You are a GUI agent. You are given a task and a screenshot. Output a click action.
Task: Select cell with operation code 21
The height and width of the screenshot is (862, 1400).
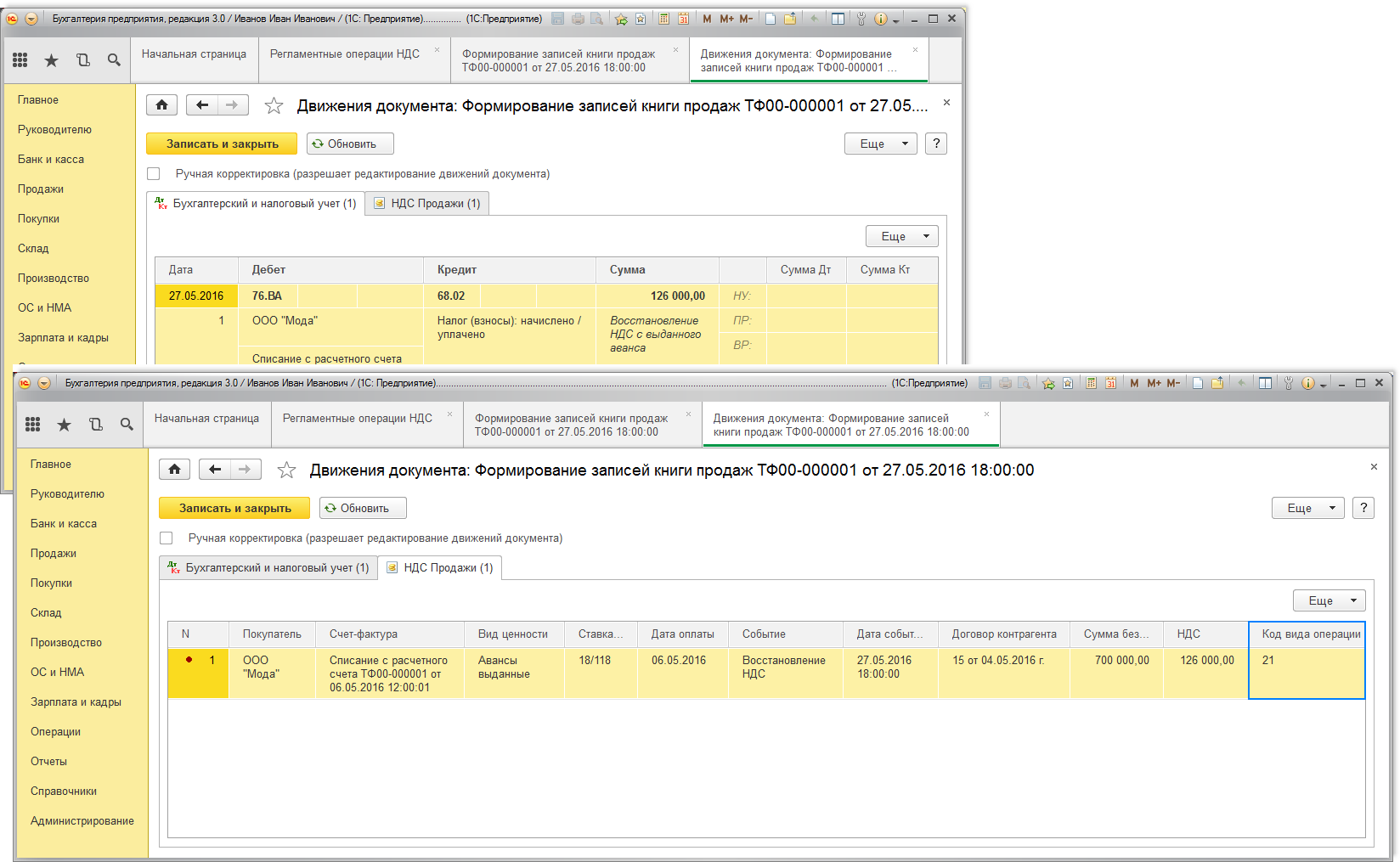pos(1307,673)
